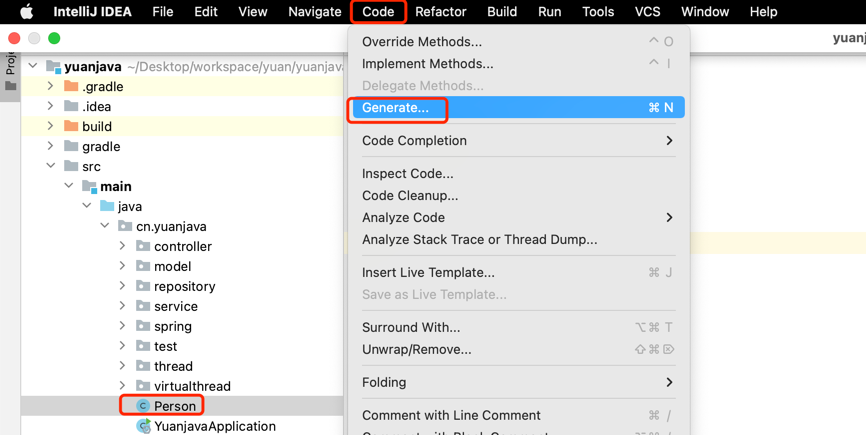Select Code Cleanup... menu entry

point(518,195)
